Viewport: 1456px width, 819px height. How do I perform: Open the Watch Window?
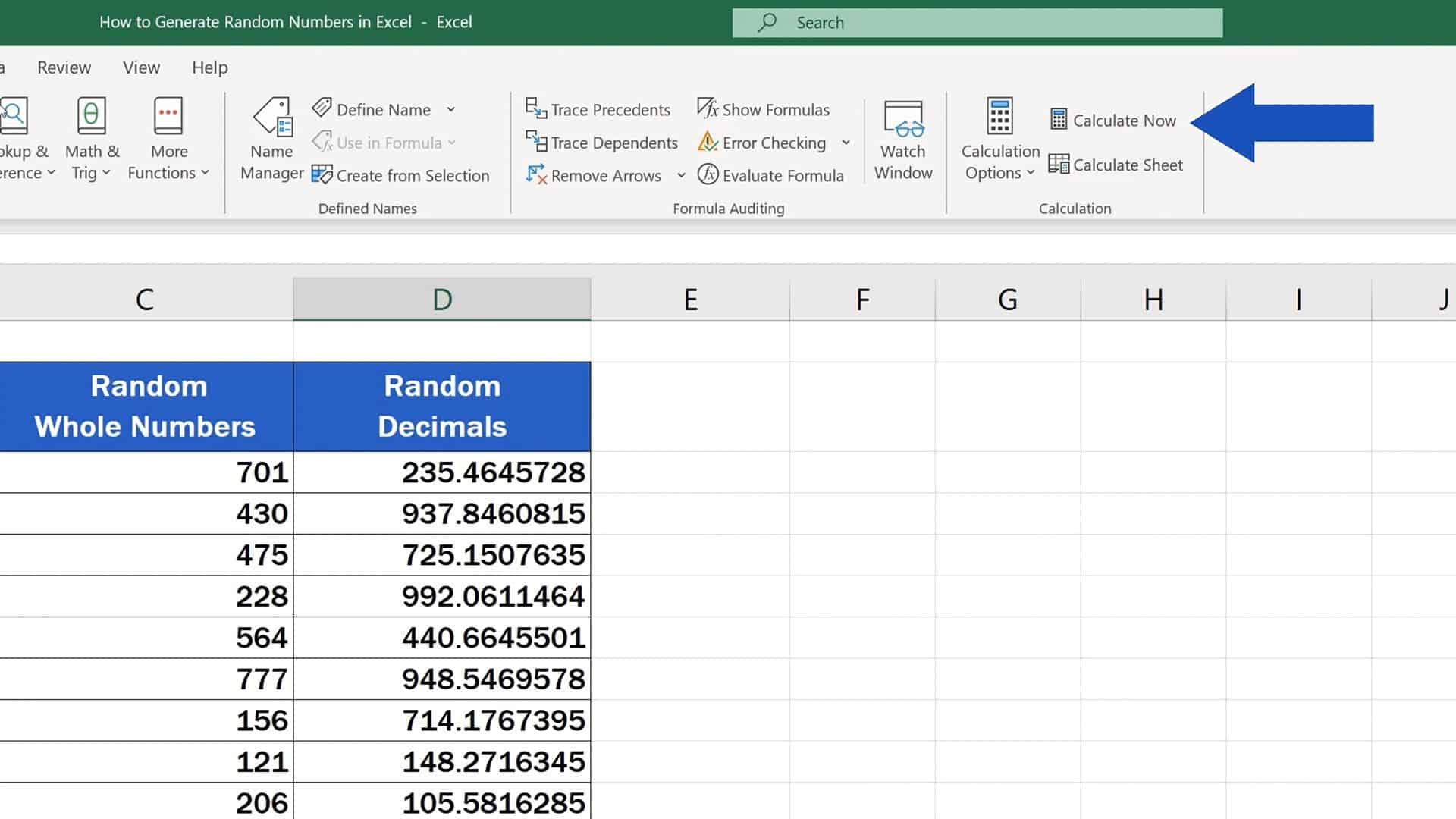tap(902, 140)
